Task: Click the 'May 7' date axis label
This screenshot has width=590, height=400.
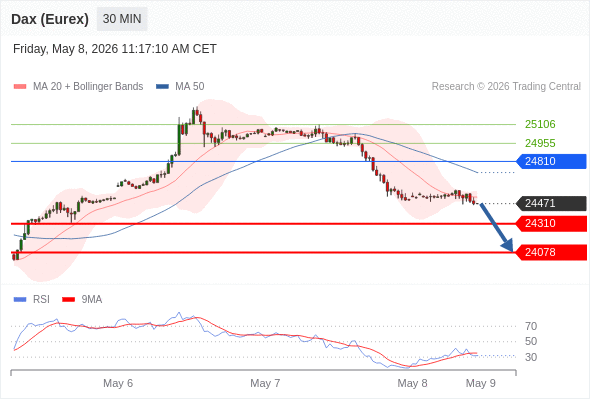Action: pyautogui.click(x=265, y=383)
